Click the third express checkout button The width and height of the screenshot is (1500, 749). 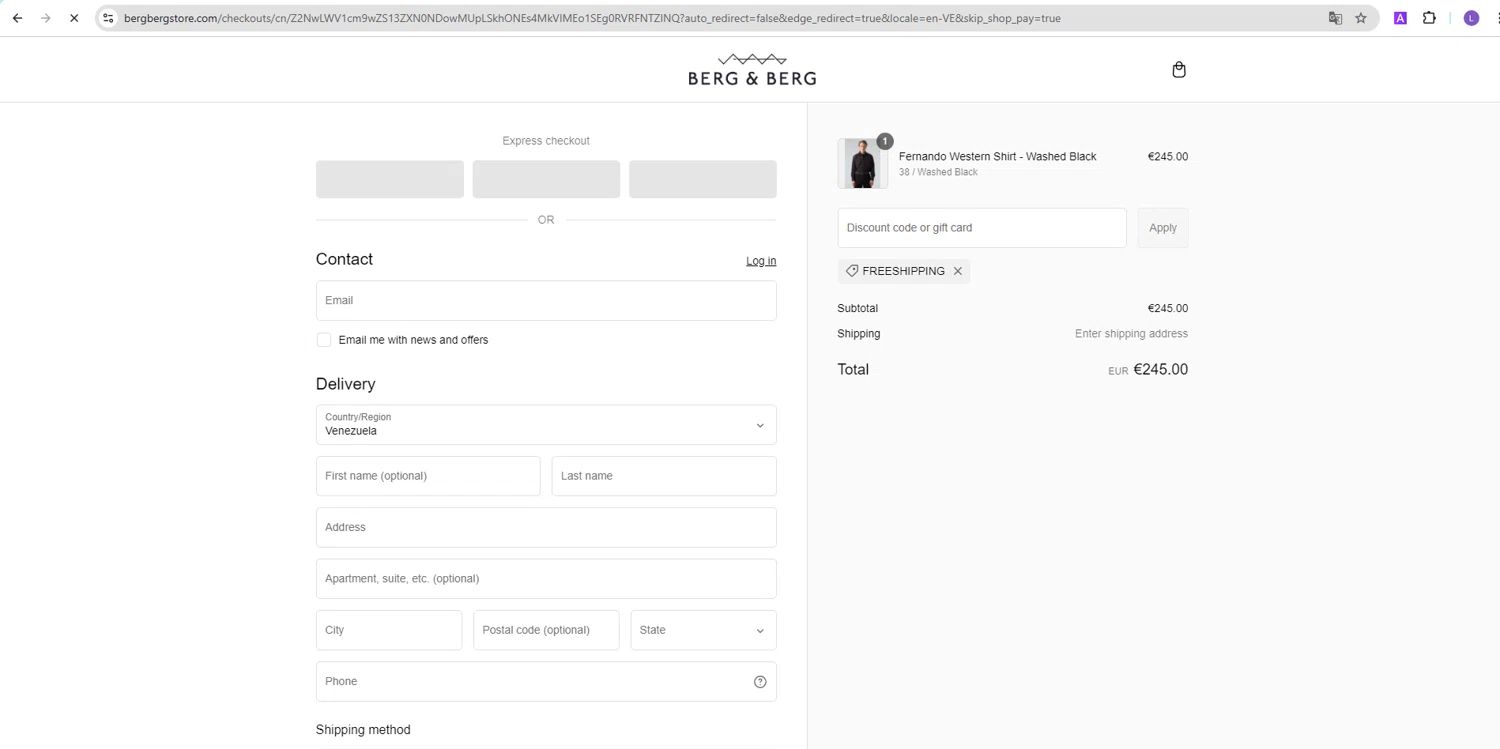coord(703,179)
